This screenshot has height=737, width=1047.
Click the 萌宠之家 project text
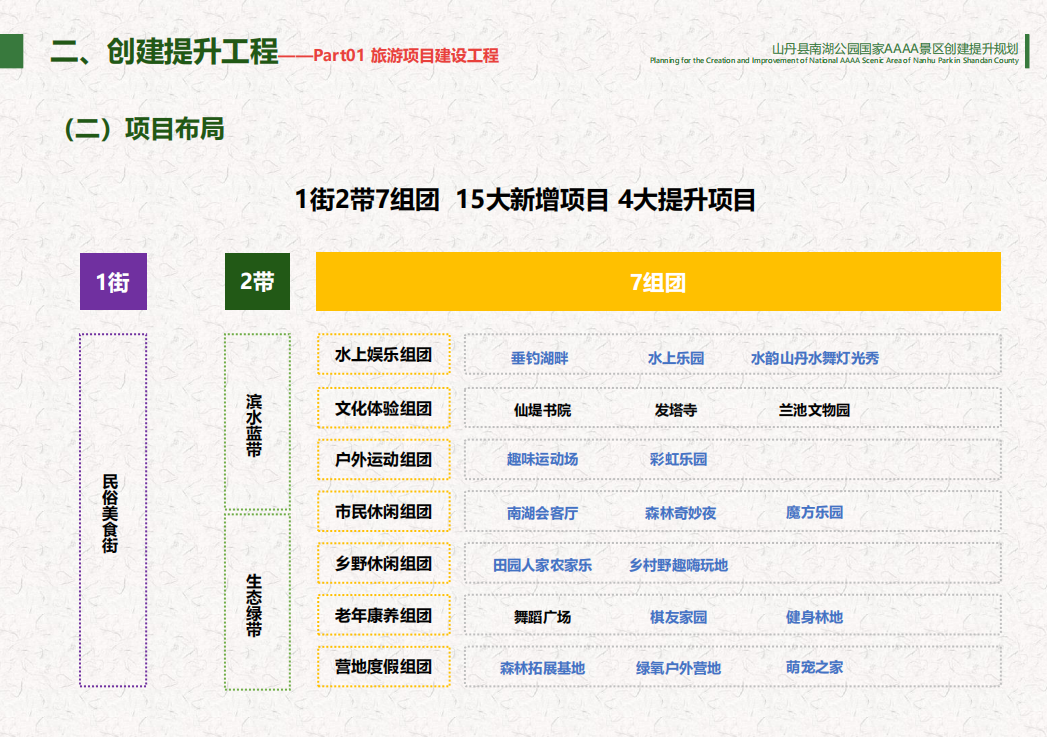[814, 667]
